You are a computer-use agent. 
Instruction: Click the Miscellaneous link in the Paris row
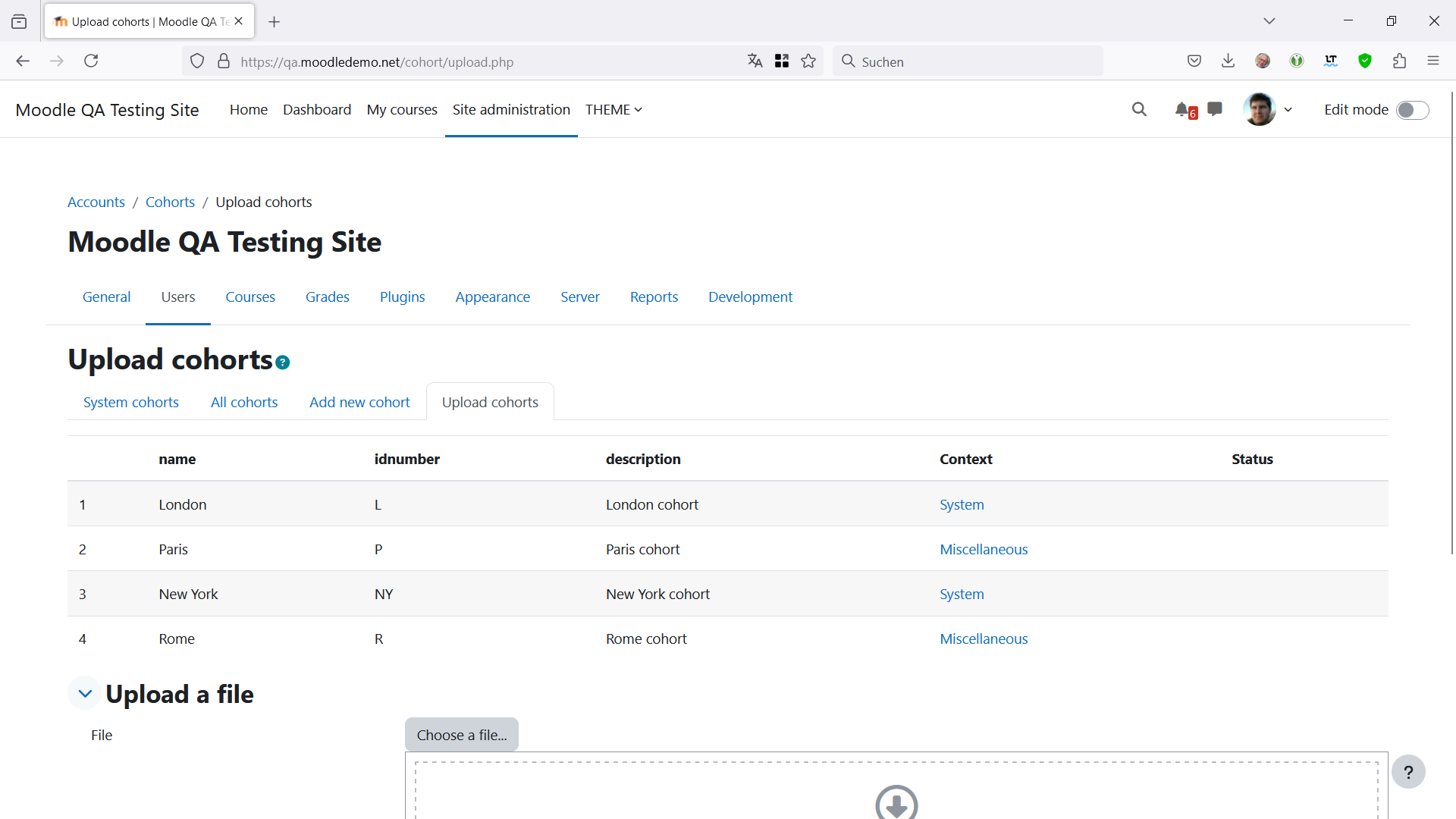(x=984, y=550)
